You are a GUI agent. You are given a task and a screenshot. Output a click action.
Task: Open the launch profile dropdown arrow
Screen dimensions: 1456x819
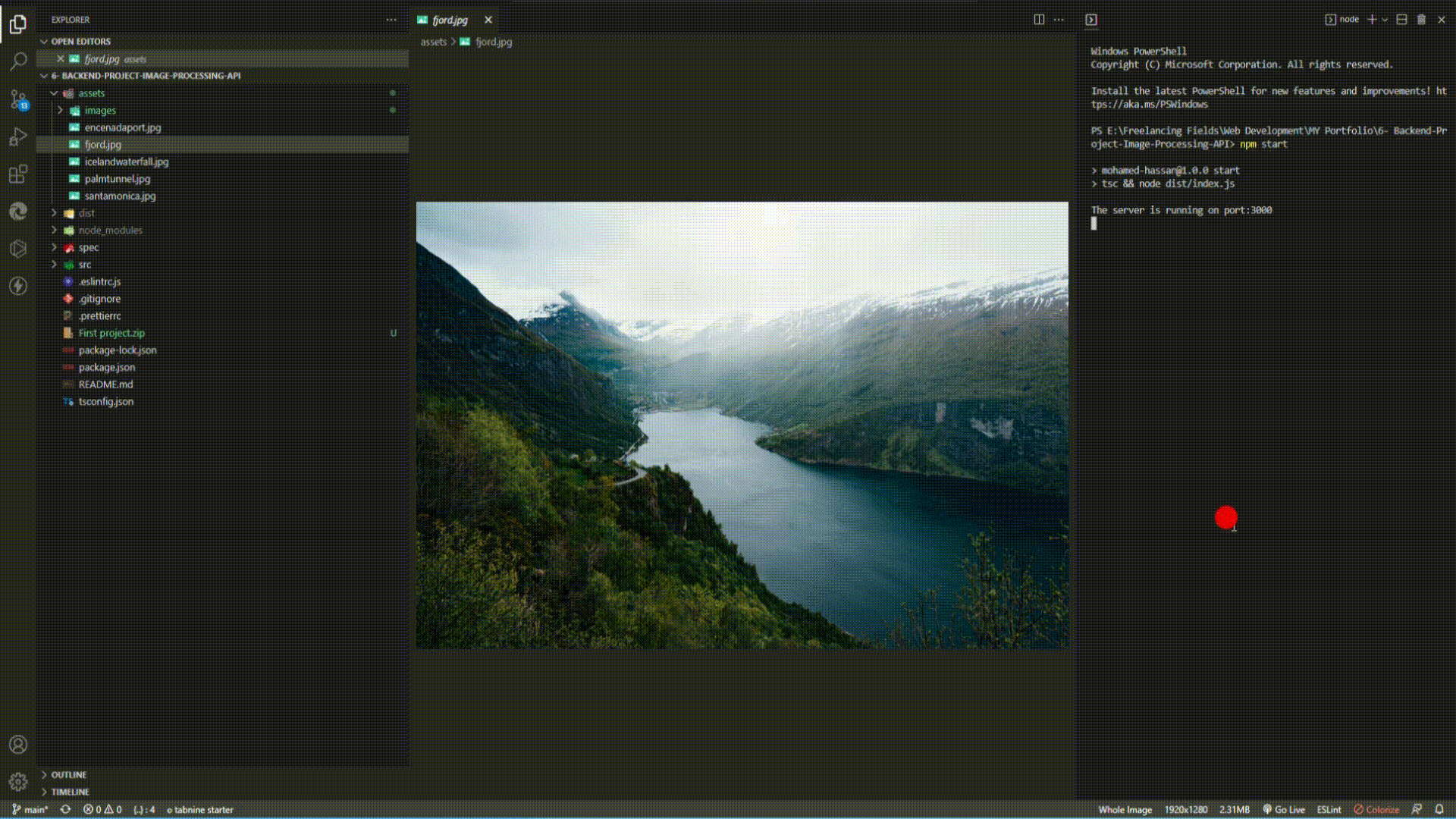tap(1385, 20)
